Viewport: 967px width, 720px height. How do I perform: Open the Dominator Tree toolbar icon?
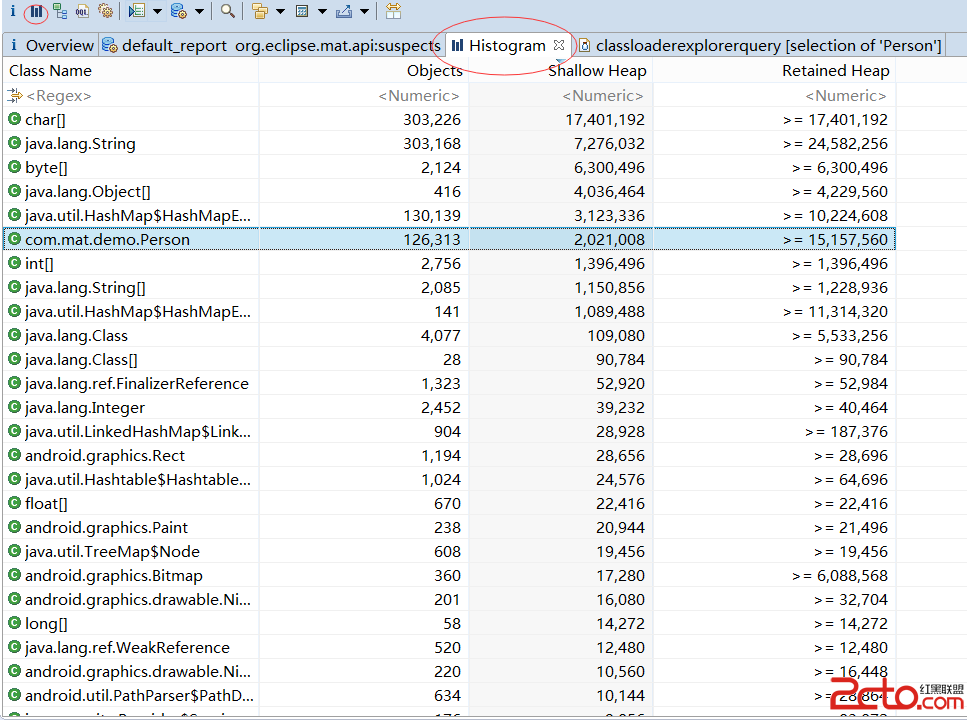(x=60, y=12)
